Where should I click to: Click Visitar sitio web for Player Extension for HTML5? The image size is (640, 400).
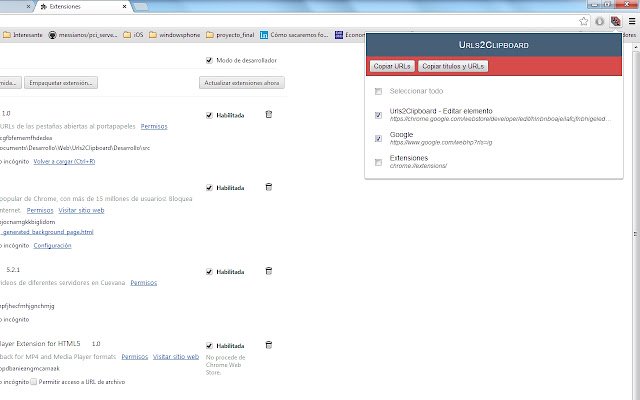coord(176,357)
